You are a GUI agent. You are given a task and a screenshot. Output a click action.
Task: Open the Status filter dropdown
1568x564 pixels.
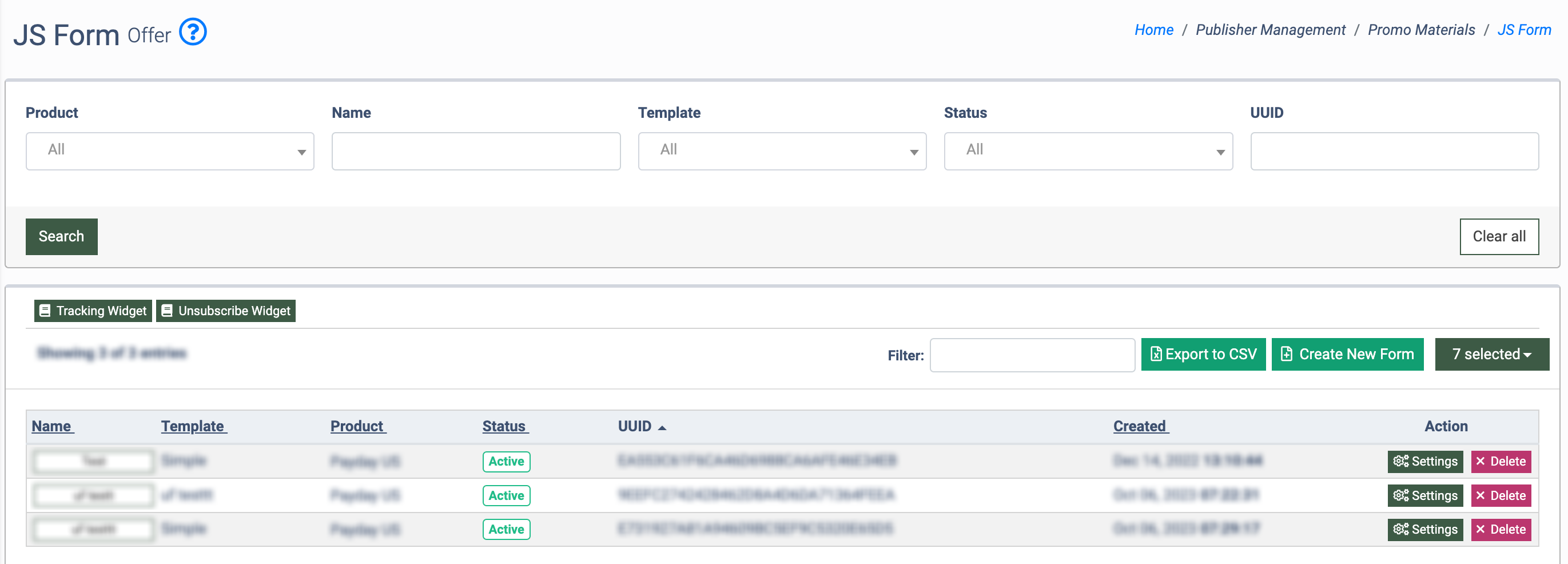[1088, 151]
